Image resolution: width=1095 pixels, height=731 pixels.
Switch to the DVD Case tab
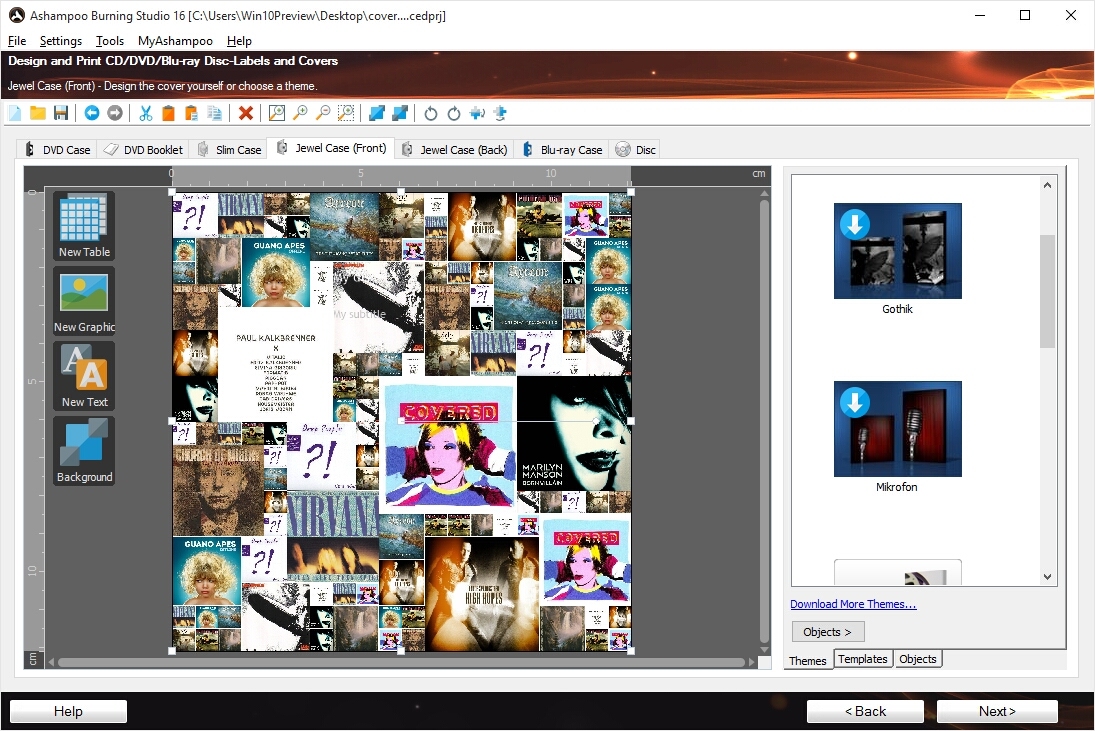(58, 149)
